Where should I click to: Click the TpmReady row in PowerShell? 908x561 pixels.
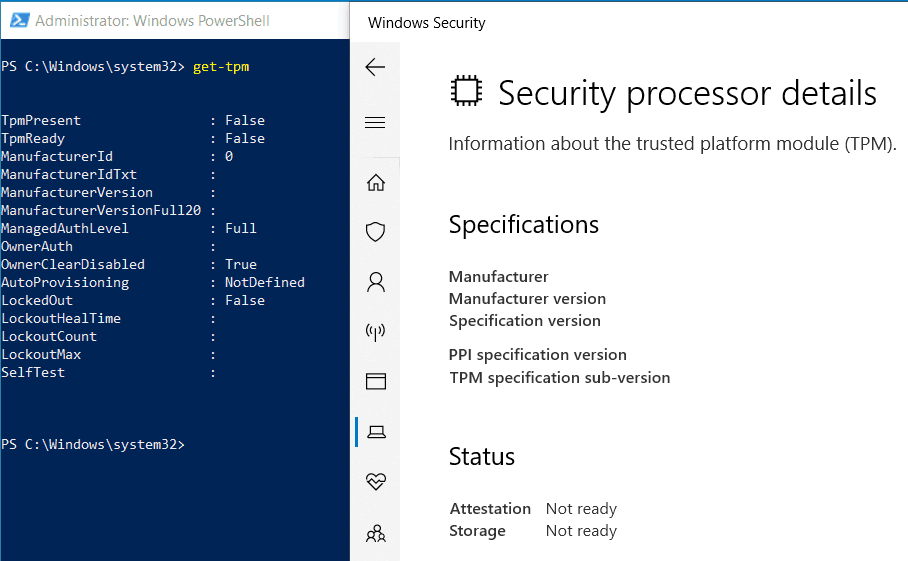click(133, 138)
